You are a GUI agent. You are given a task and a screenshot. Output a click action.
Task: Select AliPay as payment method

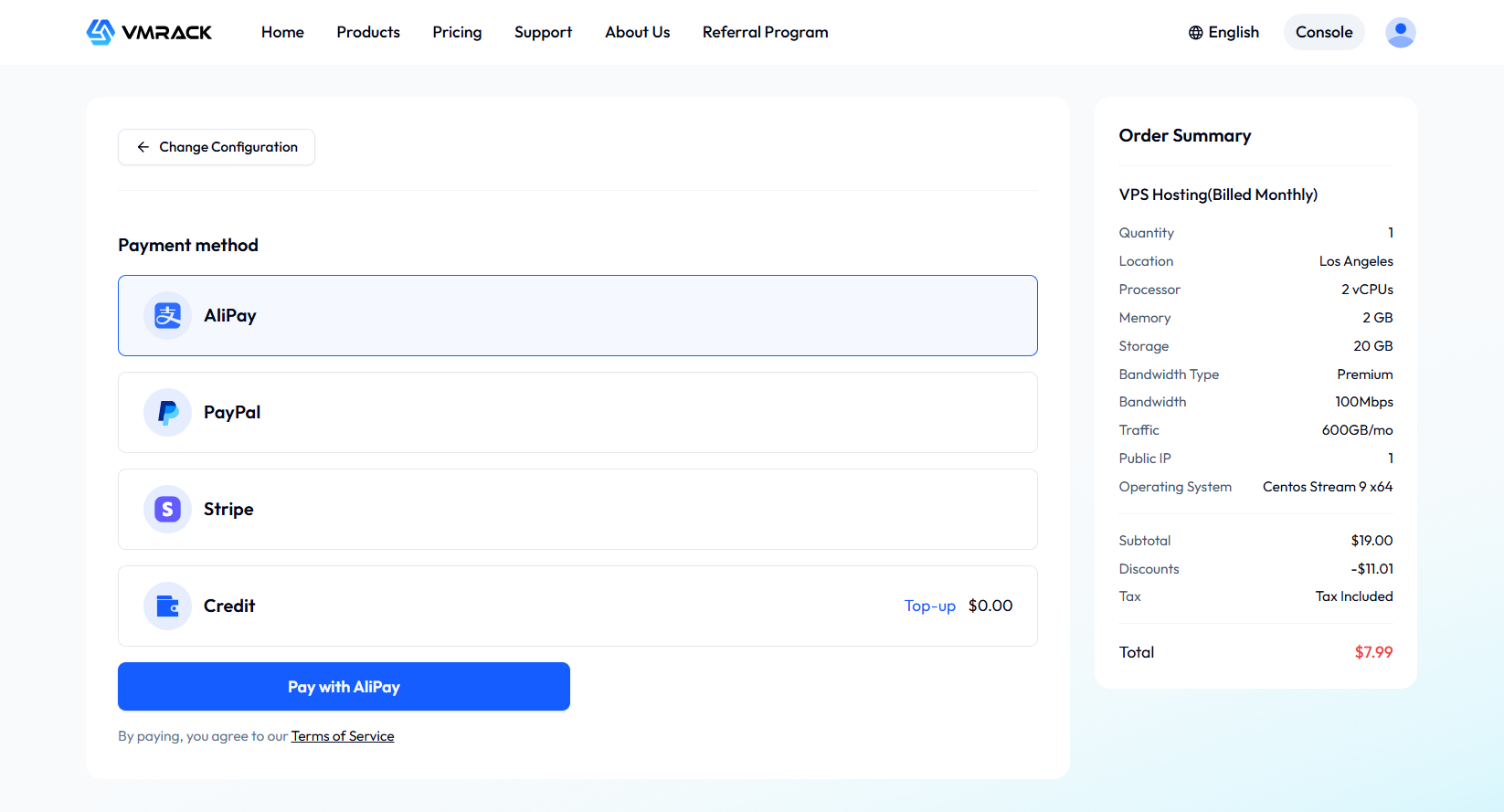point(577,315)
